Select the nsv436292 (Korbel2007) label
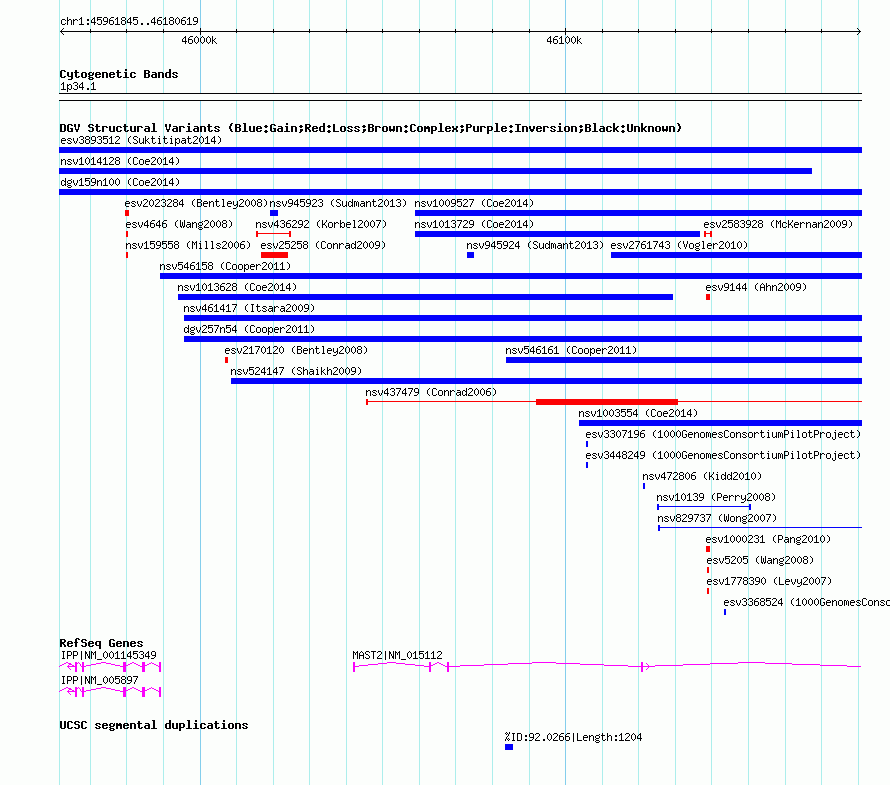Viewport: 890px width, 785px height. [x=321, y=224]
